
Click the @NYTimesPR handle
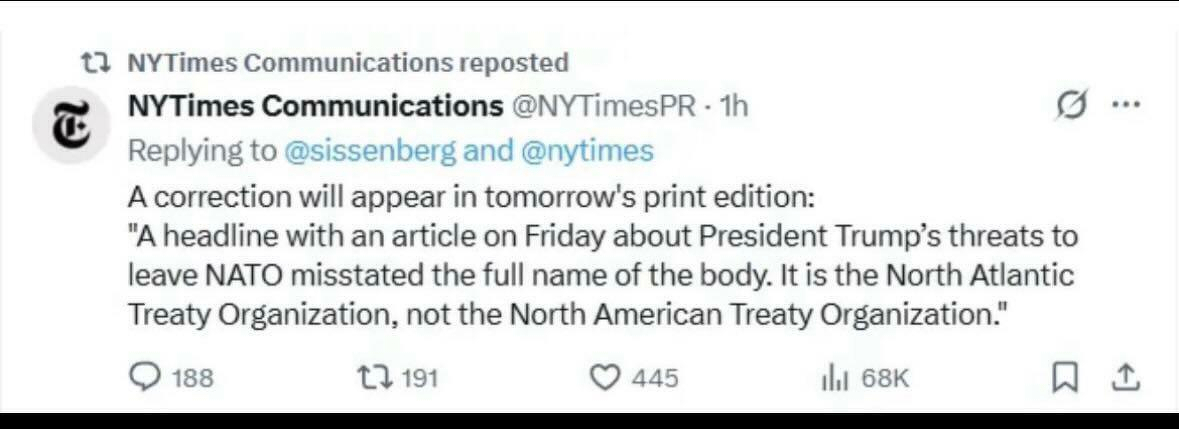point(604,106)
